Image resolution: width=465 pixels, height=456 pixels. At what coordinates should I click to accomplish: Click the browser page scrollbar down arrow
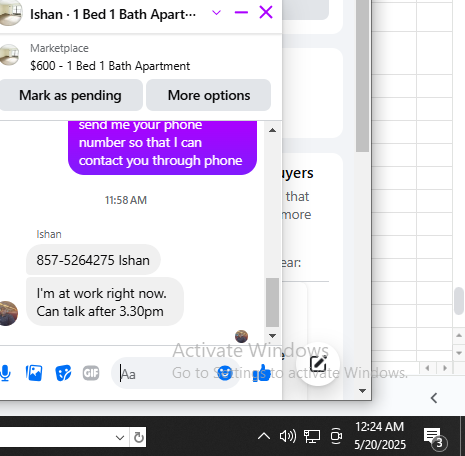[x=363, y=391]
